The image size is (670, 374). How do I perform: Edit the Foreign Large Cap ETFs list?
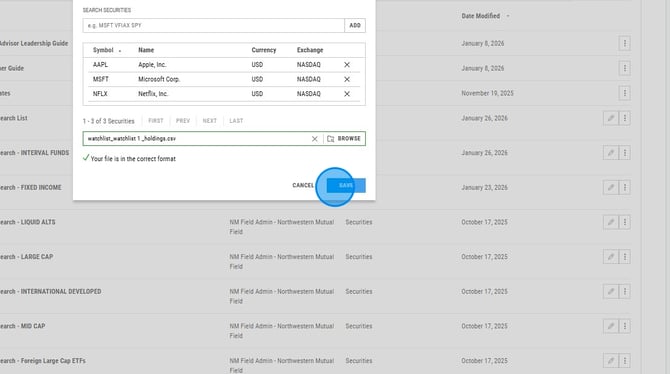pos(611,360)
